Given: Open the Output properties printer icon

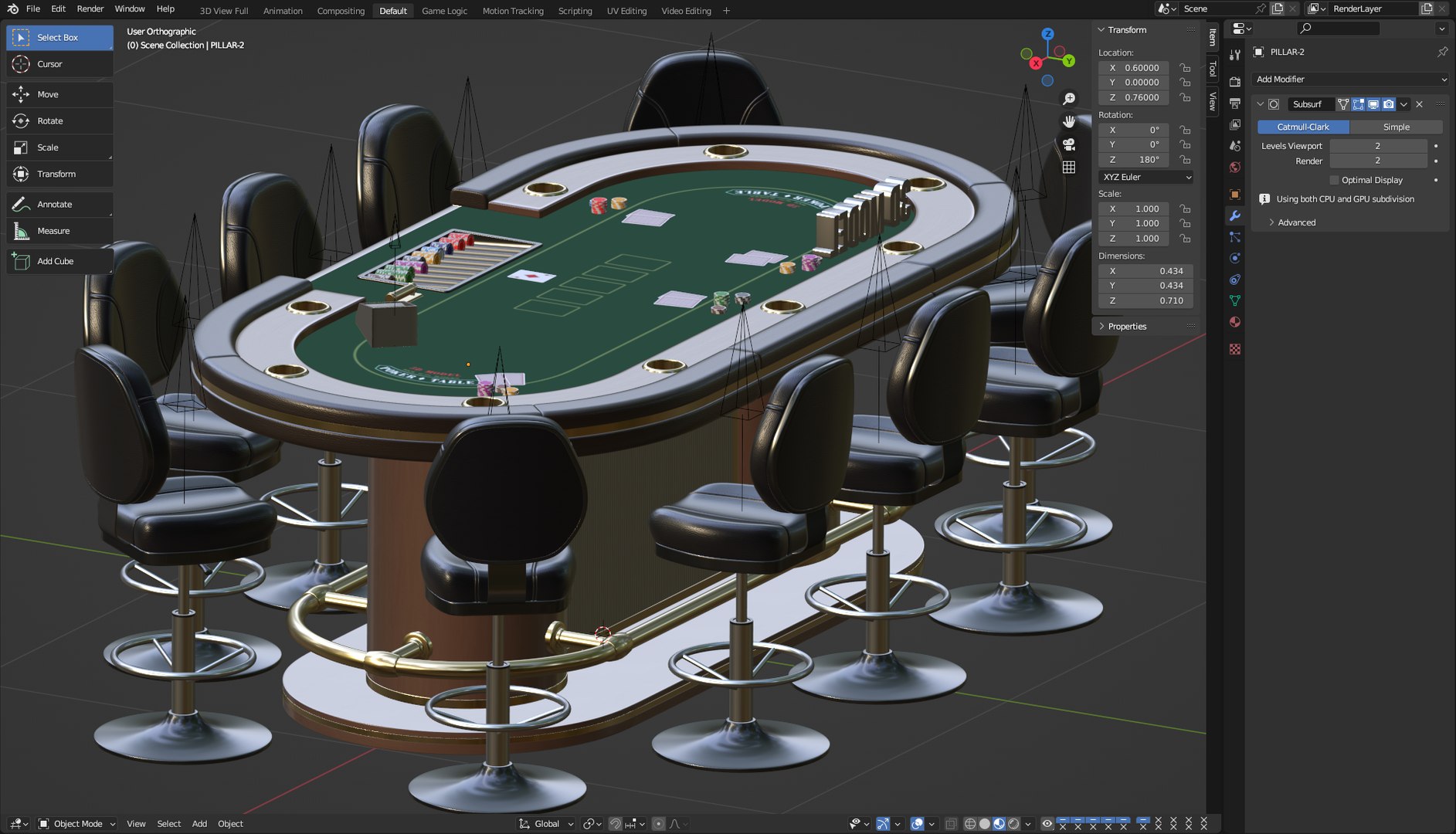Looking at the screenshot, I should pyautogui.click(x=1235, y=103).
